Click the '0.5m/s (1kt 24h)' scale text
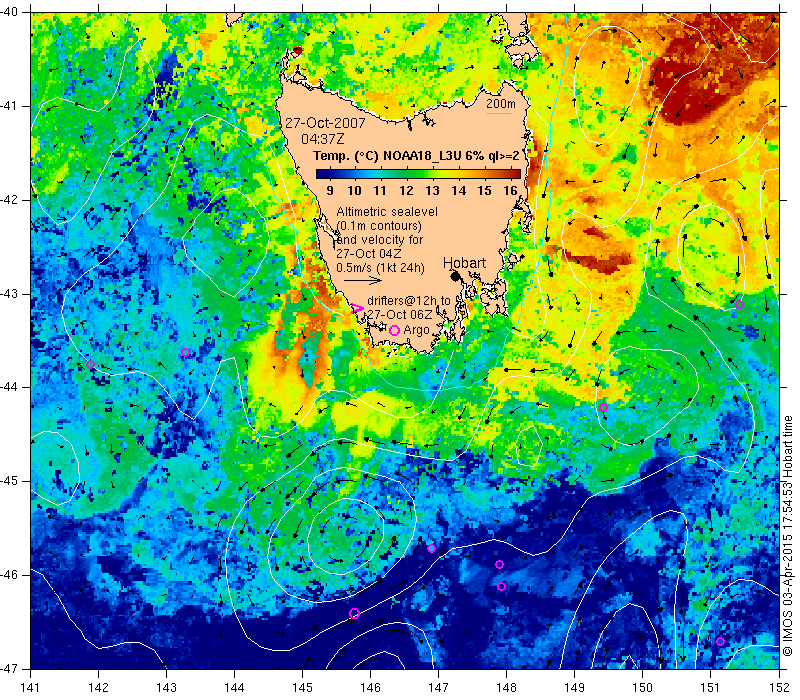 click(380, 267)
